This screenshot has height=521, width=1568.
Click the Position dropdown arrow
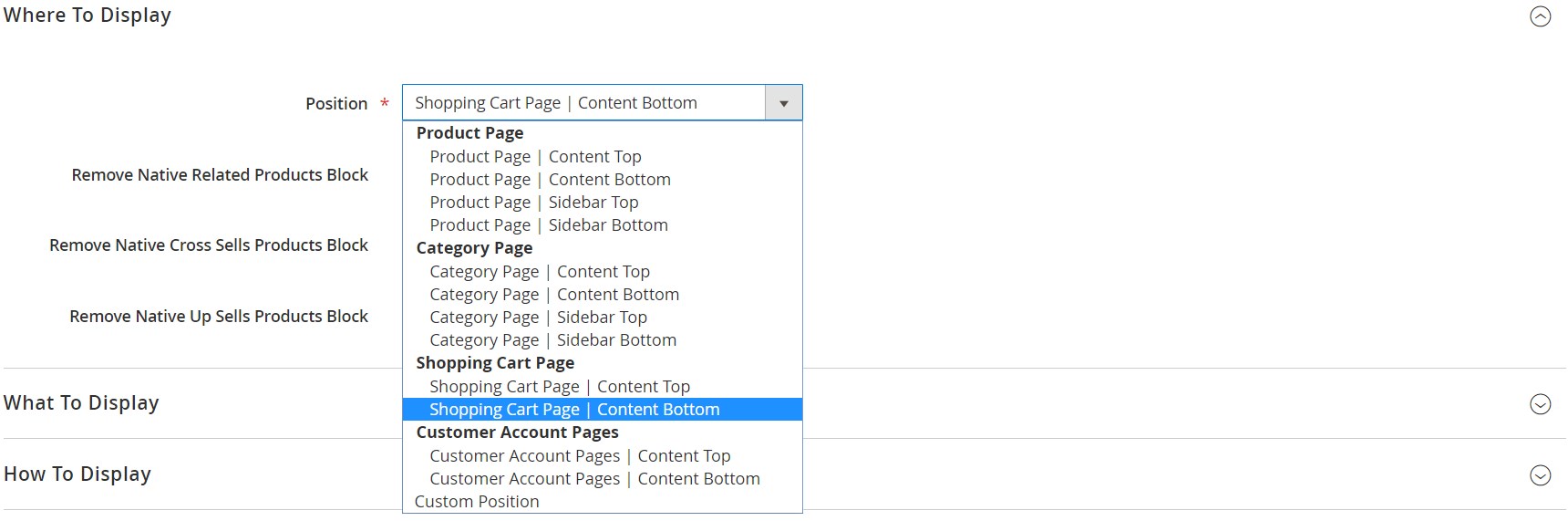(x=784, y=103)
